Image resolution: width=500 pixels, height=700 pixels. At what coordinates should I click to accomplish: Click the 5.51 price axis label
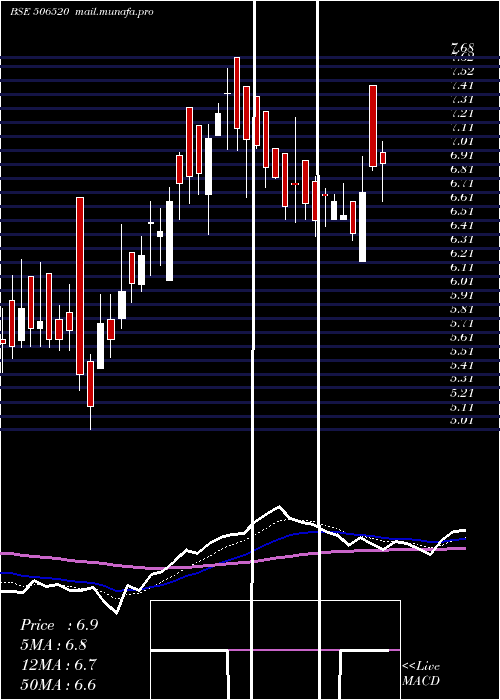(x=462, y=351)
